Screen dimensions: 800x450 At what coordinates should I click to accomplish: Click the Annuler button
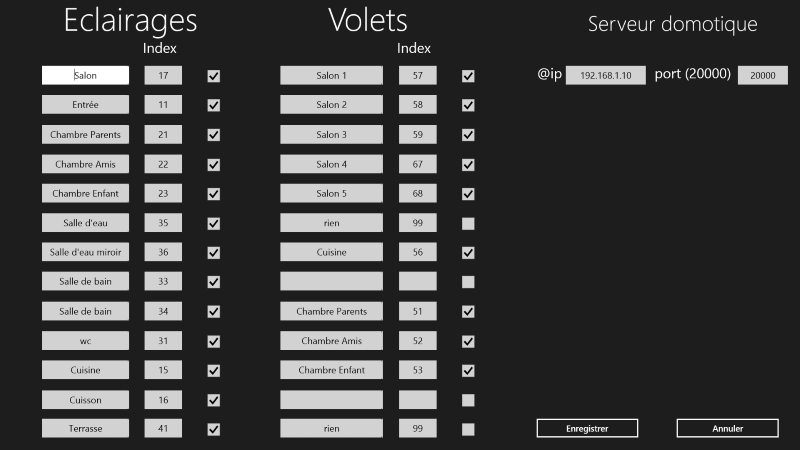(728, 428)
